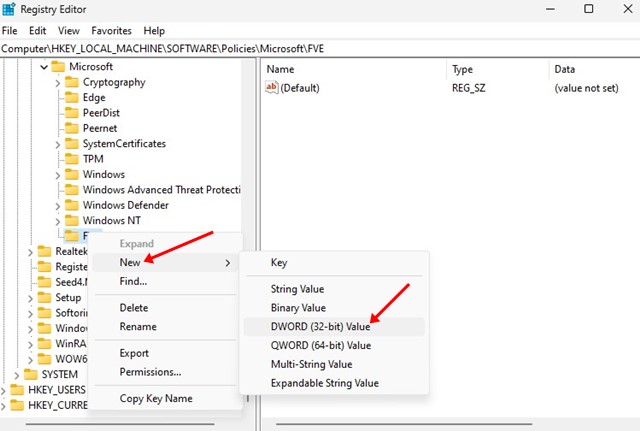Click the Registry Editor app icon in title bar
640x431 pixels.
point(12,9)
